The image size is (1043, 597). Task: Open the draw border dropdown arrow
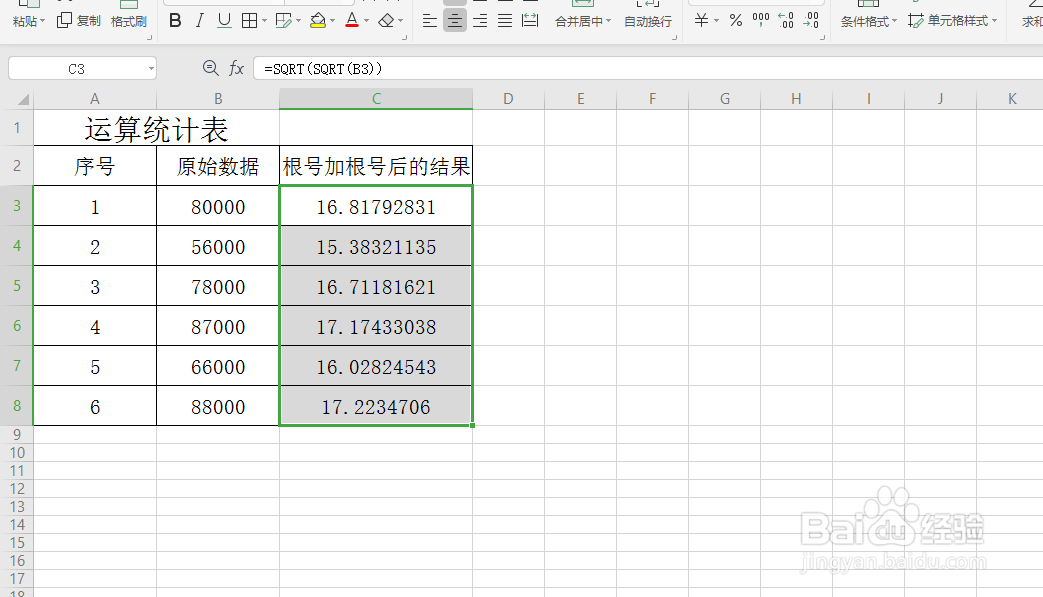coord(299,21)
